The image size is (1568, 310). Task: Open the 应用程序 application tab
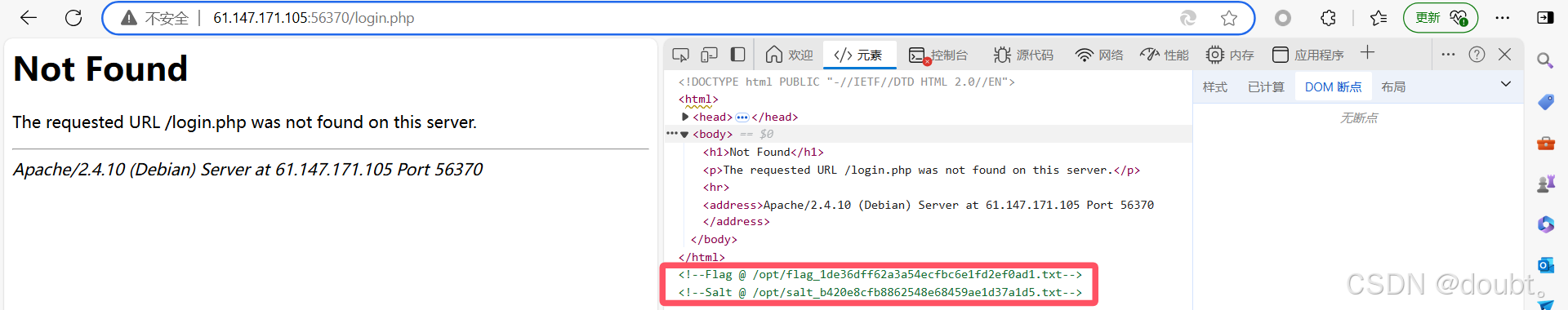1307,55
